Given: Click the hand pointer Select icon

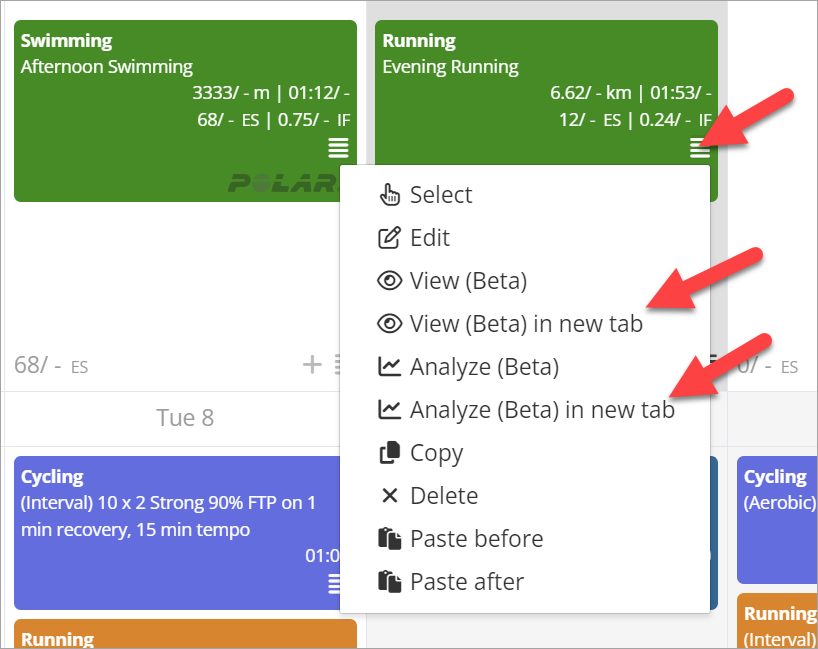Looking at the screenshot, I should tap(390, 195).
